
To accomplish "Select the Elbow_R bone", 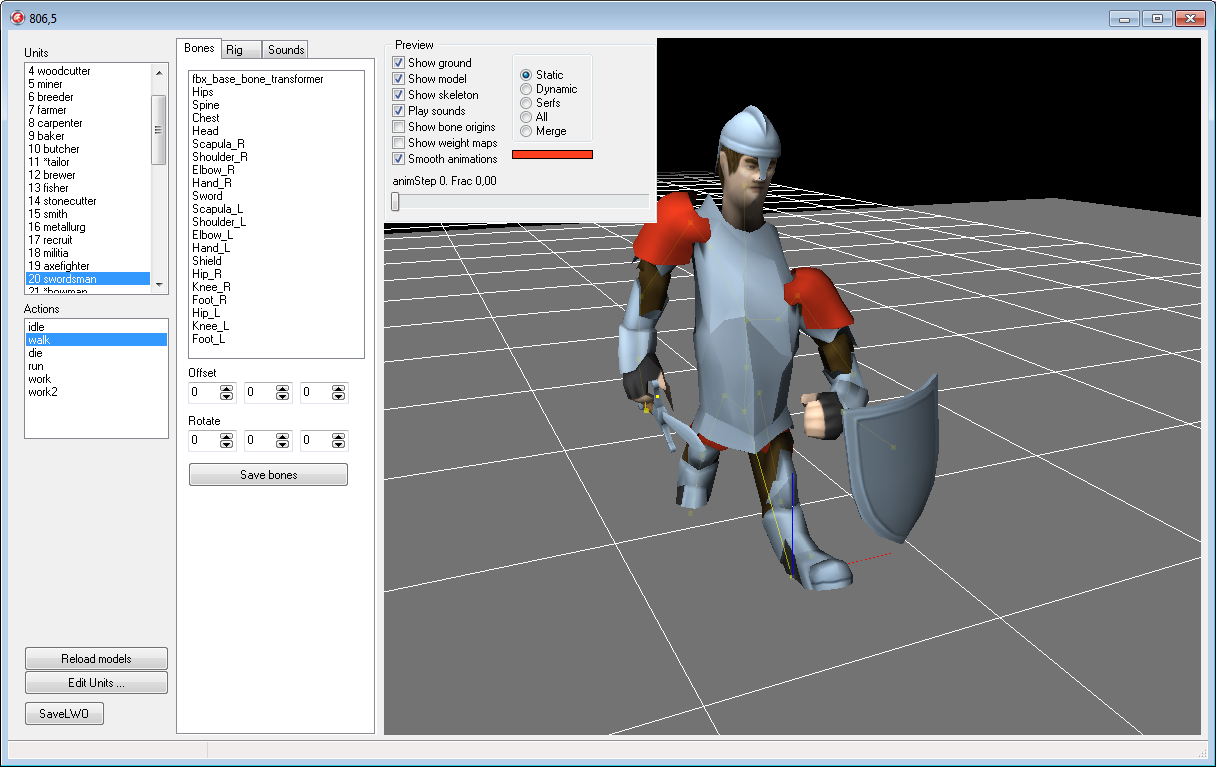I will coord(276,170).
